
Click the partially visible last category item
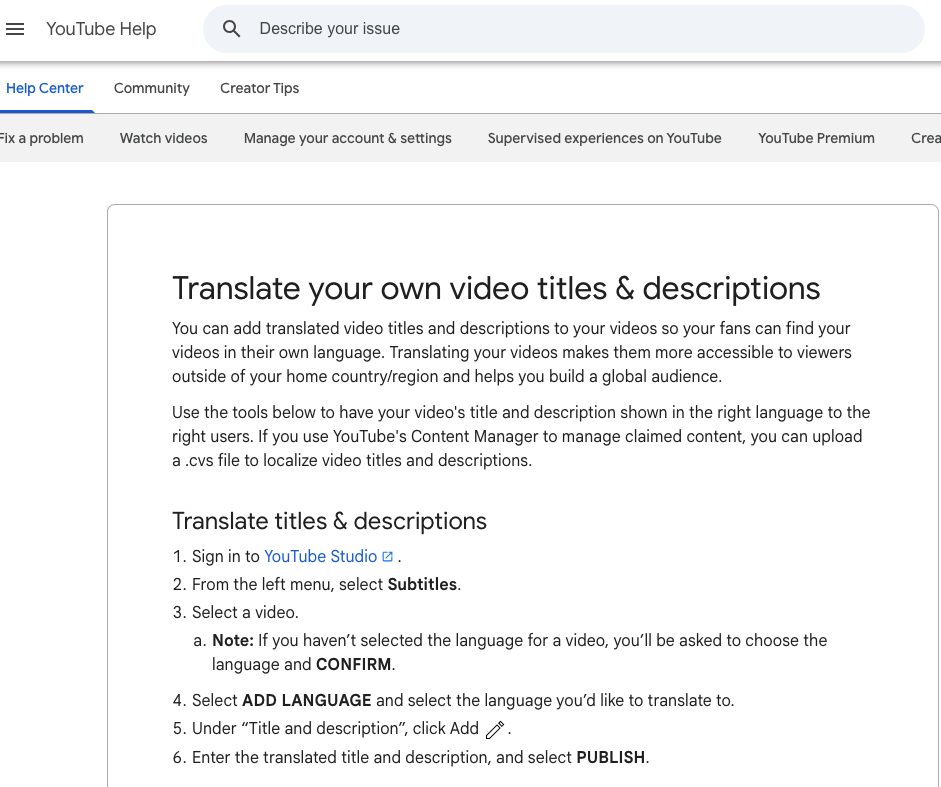click(x=925, y=138)
